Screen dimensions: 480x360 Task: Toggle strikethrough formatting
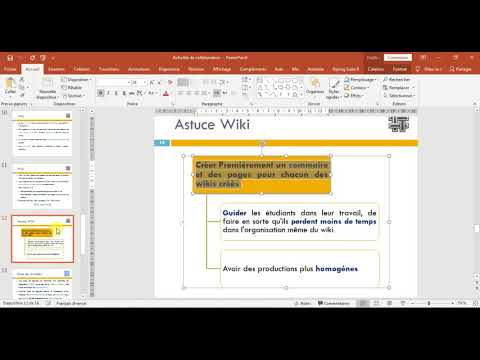point(132,93)
